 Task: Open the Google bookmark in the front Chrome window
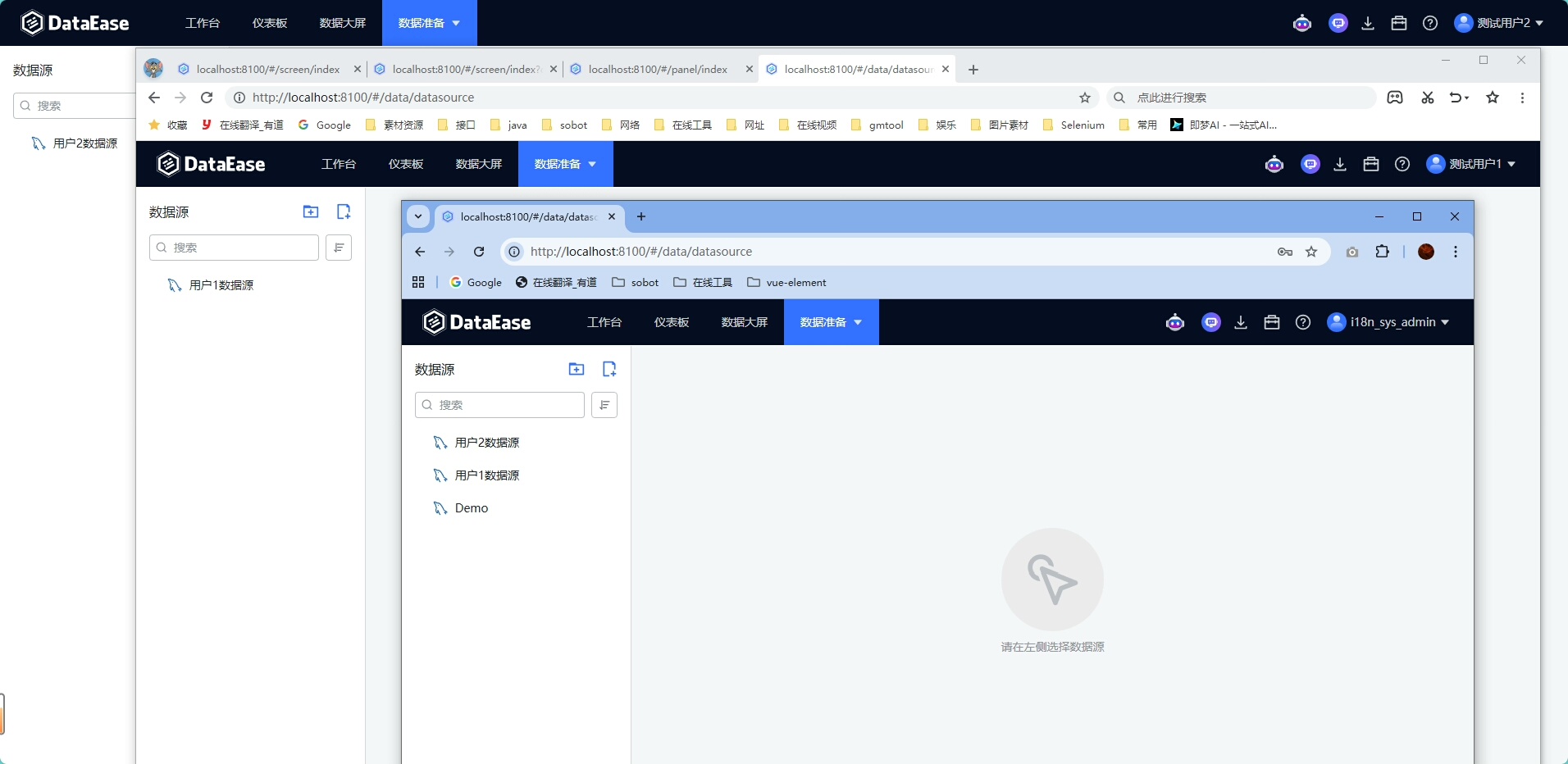tap(476, 282)
